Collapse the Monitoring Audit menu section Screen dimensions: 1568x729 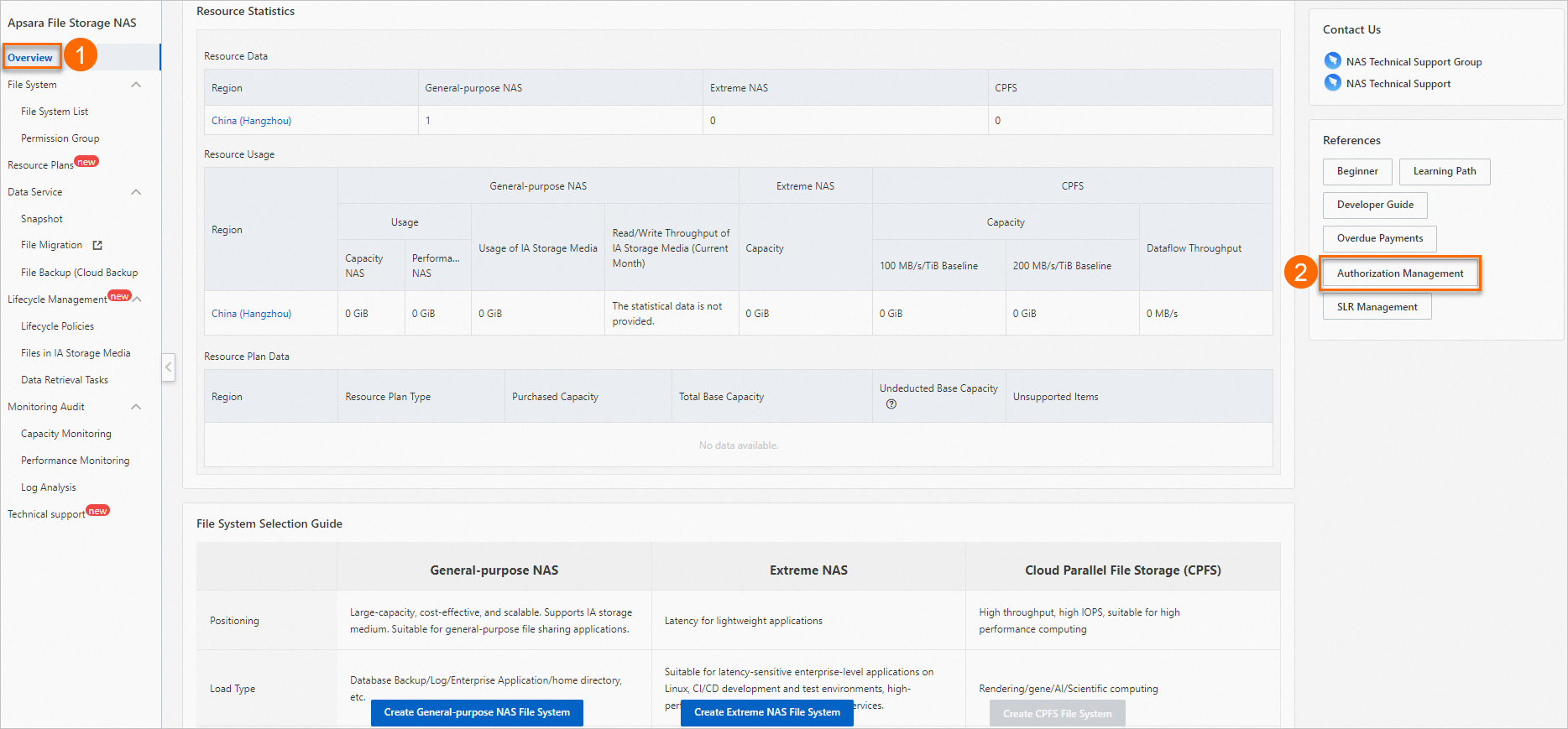(x=136, y=407)
